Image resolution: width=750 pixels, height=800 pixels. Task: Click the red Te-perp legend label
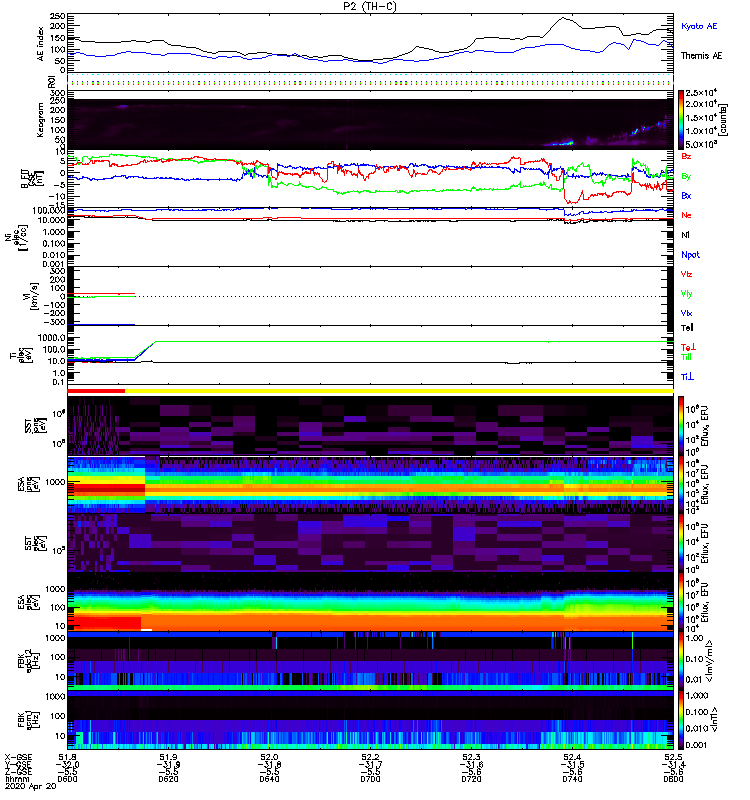tap(688, 347)
